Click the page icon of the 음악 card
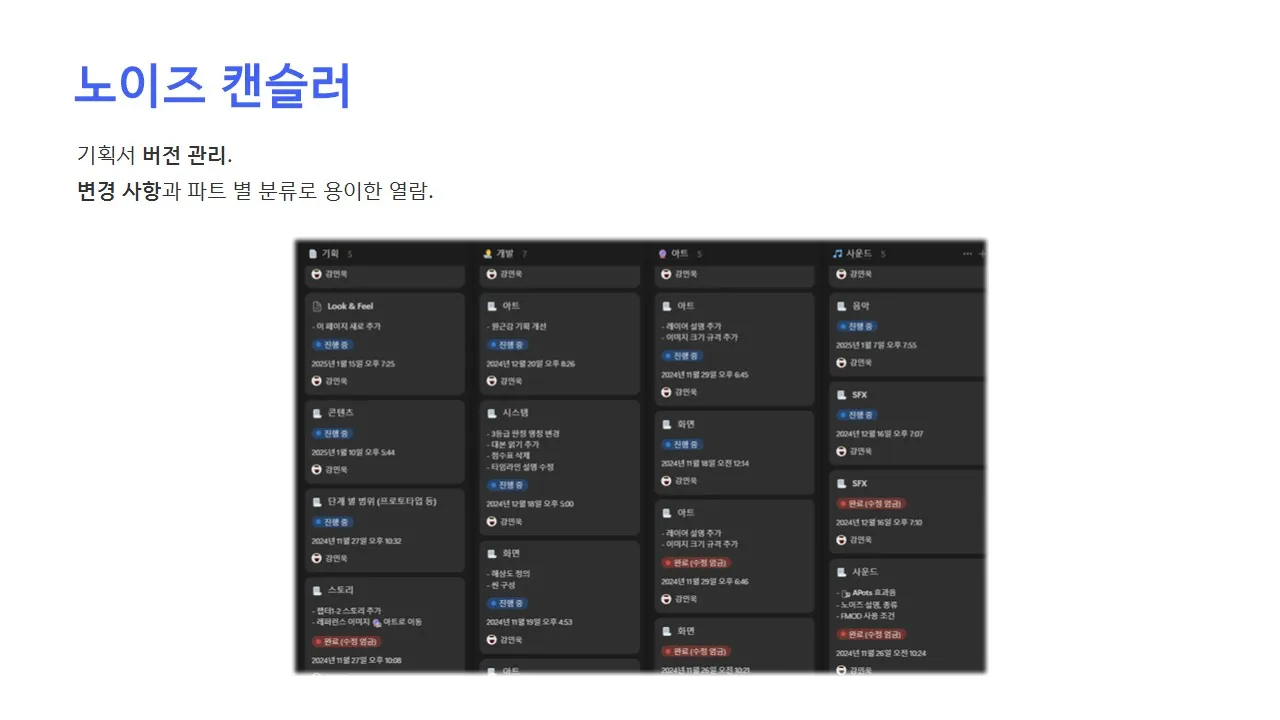This screenshot has width=1280, height=720. [x=842, y=306]
